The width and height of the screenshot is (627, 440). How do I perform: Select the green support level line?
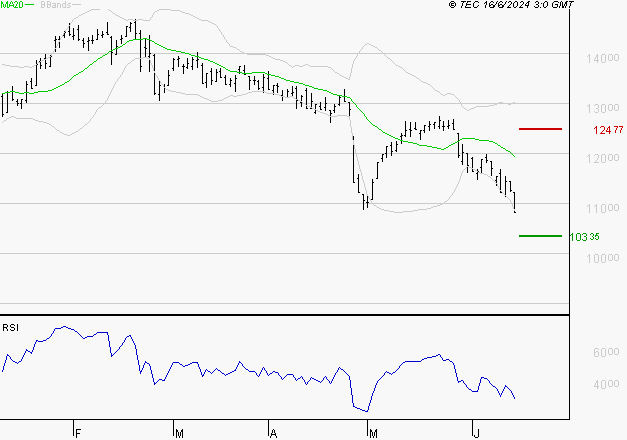[x=540, y=236]
